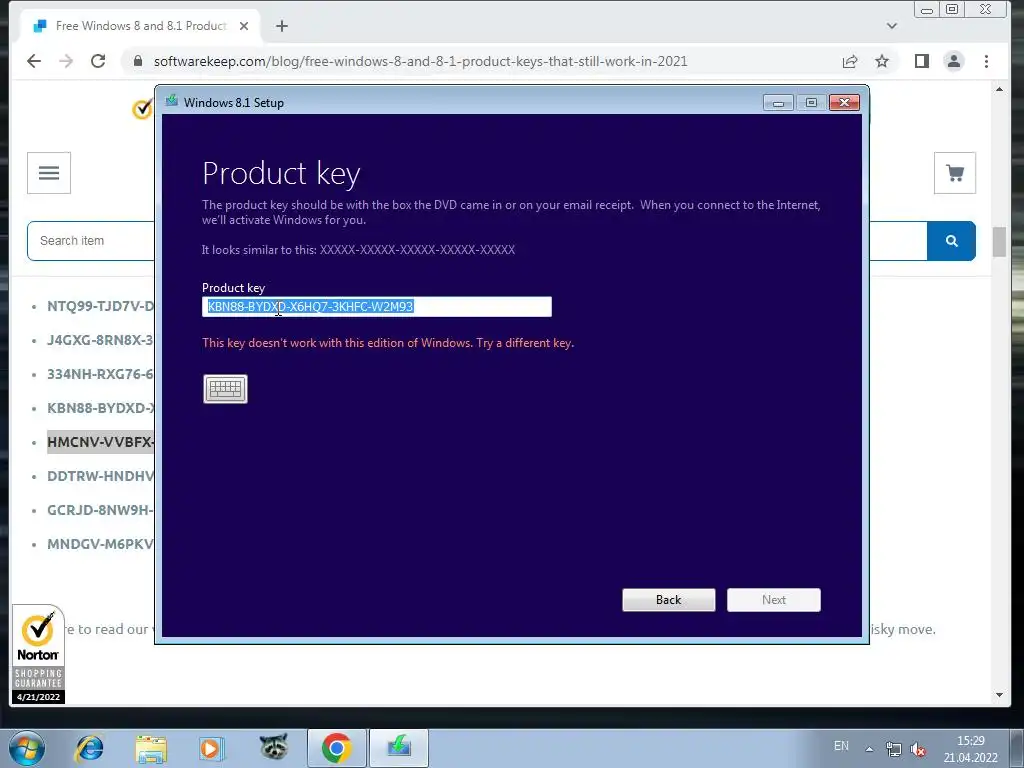This screenshot has height=768, width=1024.
Task: Open a new tab with plus button
Action: pos(281,26)
